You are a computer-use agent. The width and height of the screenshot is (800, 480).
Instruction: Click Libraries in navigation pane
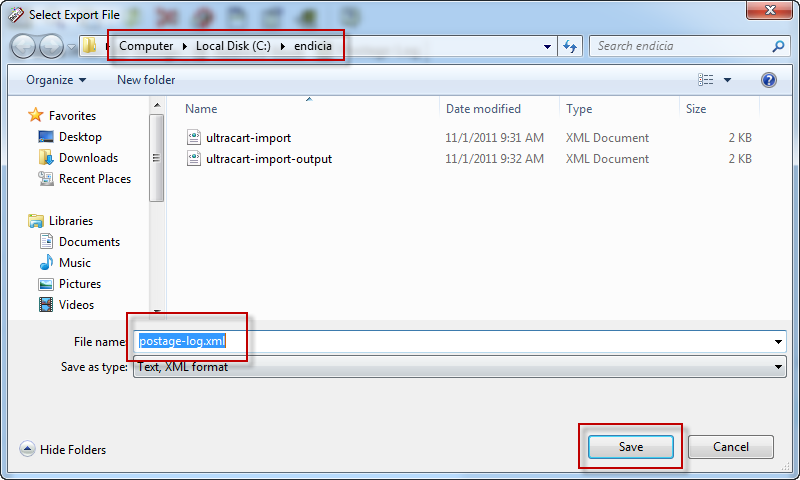point(71,221)
